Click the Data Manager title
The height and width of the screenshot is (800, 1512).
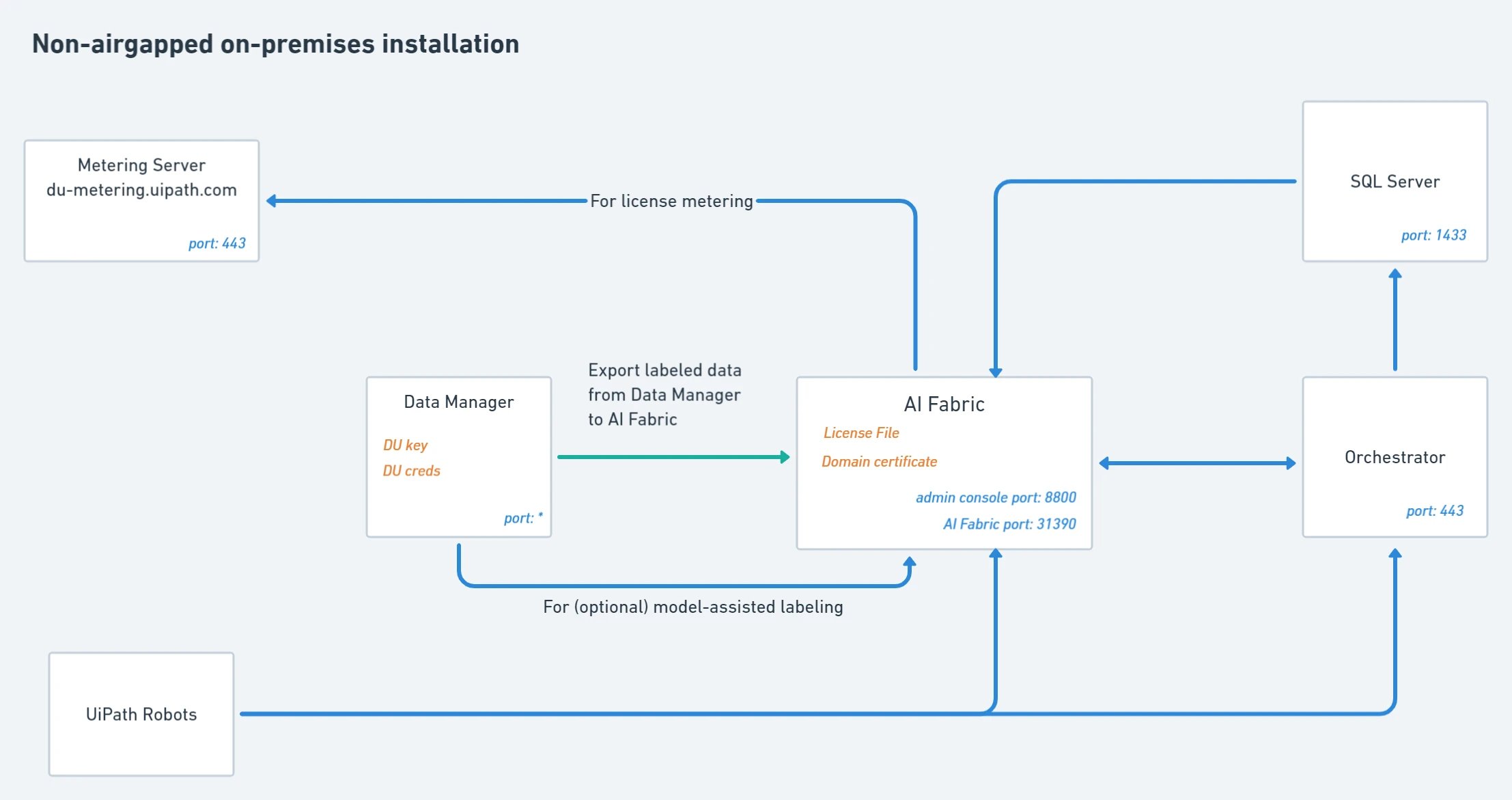pyautogui.click(x=458, y=402)
